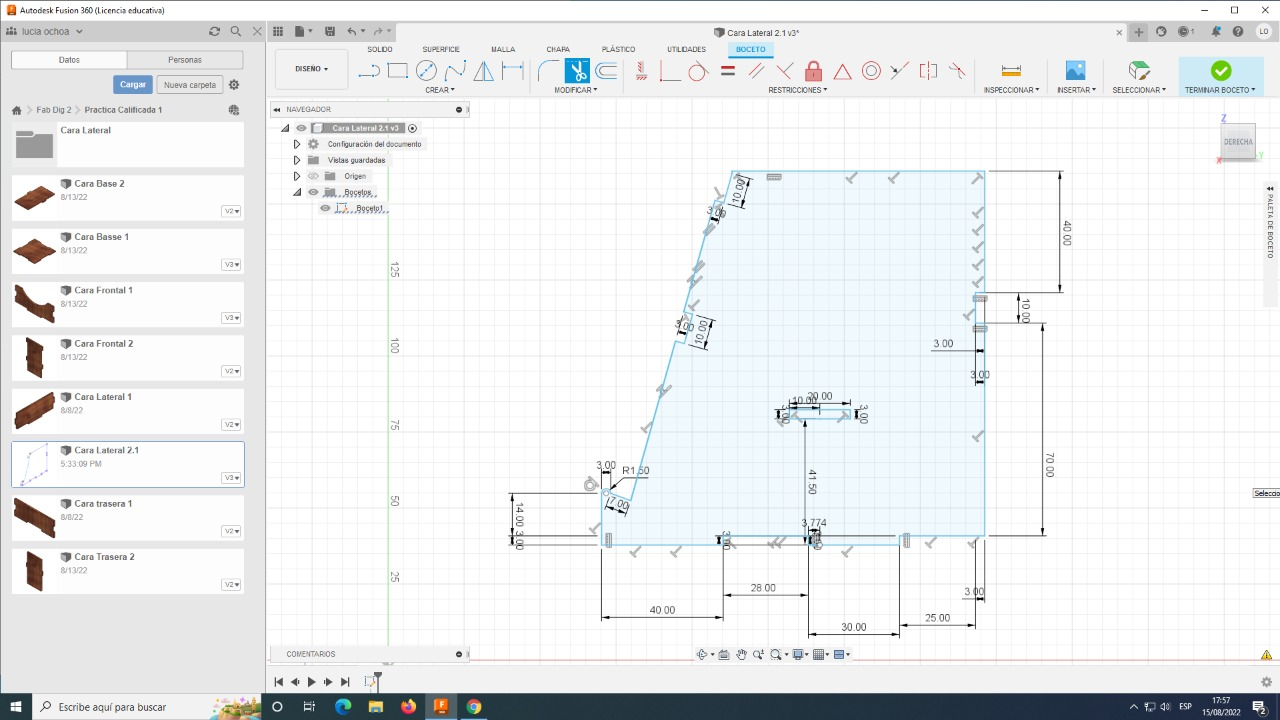Viewport: 1280px width, 720px height.
Task: Click the Cargar button
Action: point(133,85)
